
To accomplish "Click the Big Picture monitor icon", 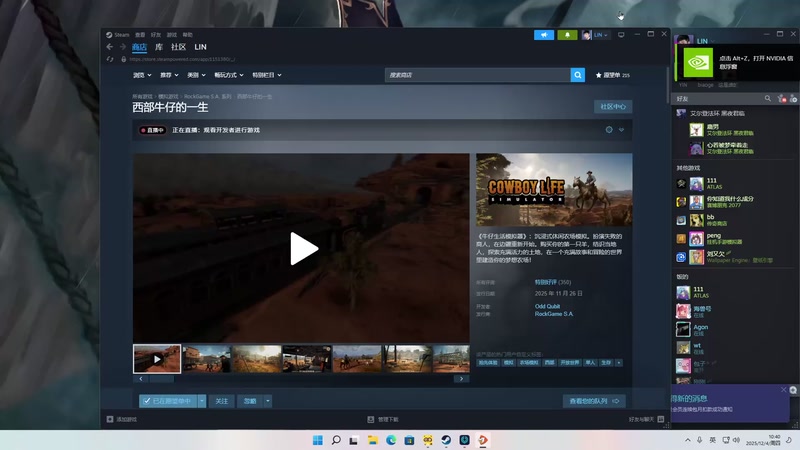I will [x=621, y=35].
